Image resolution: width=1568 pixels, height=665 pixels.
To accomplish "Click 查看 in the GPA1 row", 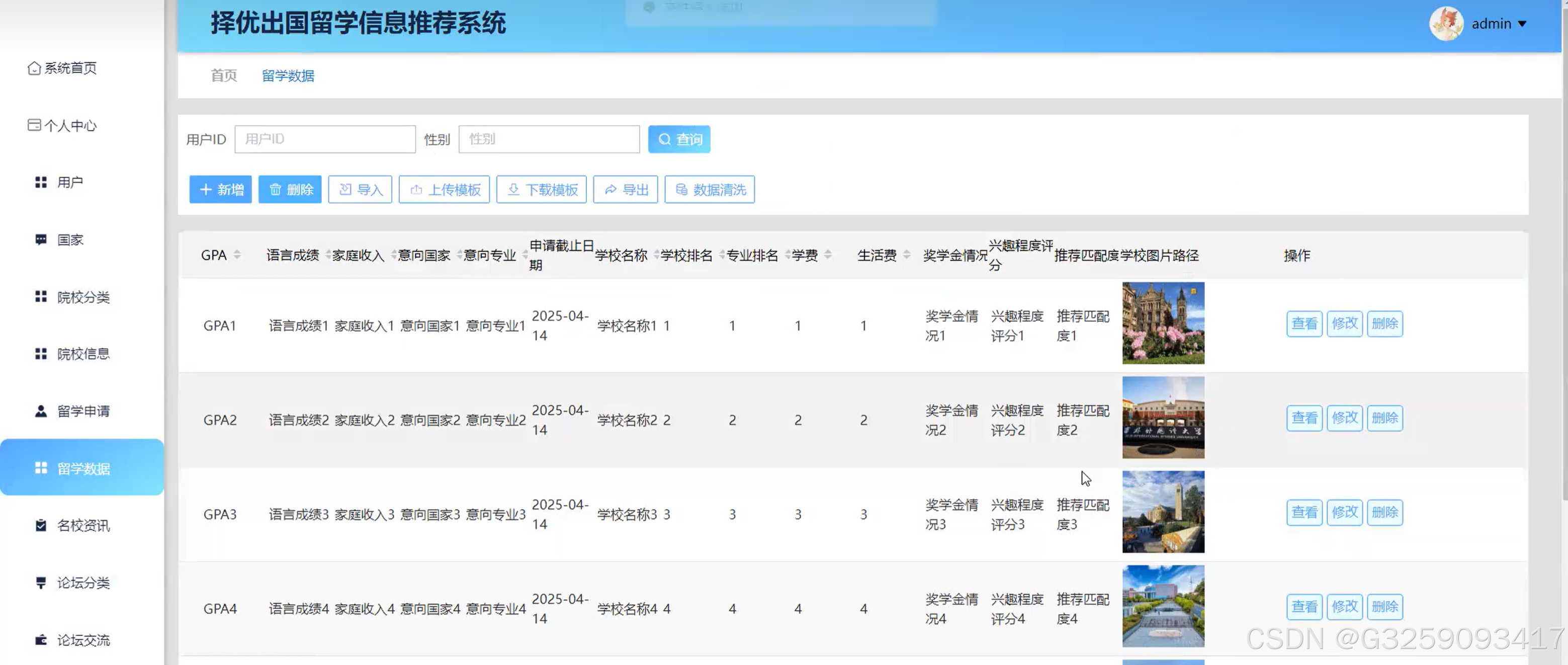I will pyautogui.click(x=1304, y=323).
